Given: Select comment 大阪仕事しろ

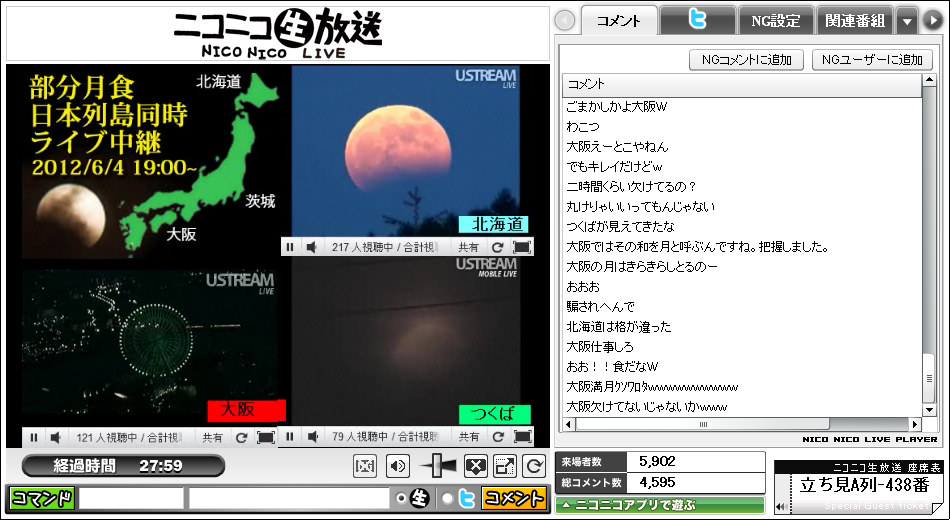Looking at the screenshot, I should (600, 347).
